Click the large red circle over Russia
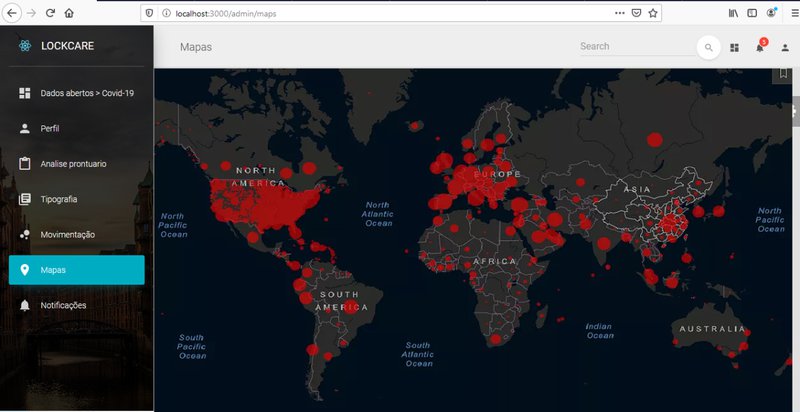Viewport: 800px width, 412px height. pos(655,140)
